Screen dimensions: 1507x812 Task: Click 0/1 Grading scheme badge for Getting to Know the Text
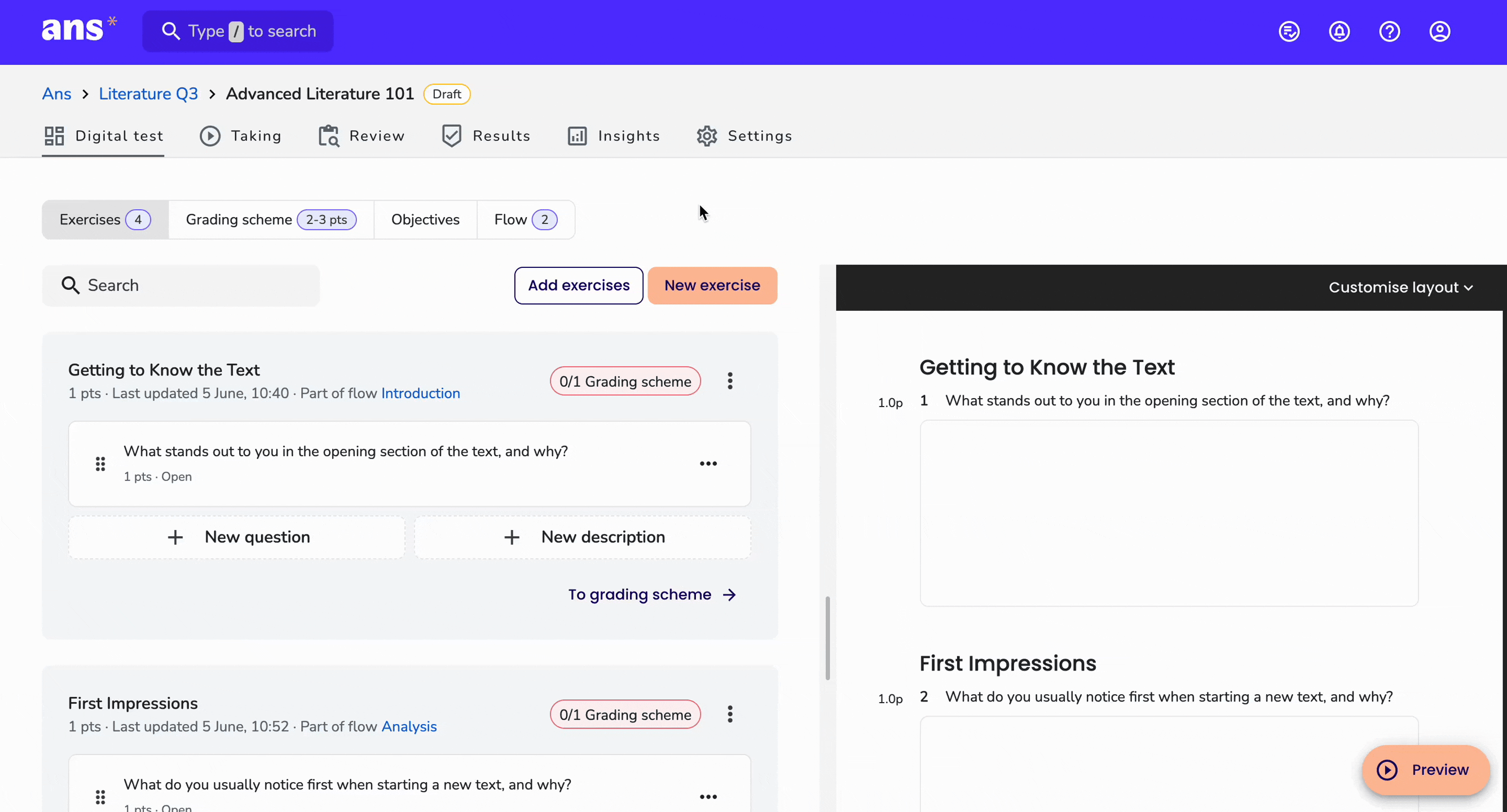pos(625,381)
